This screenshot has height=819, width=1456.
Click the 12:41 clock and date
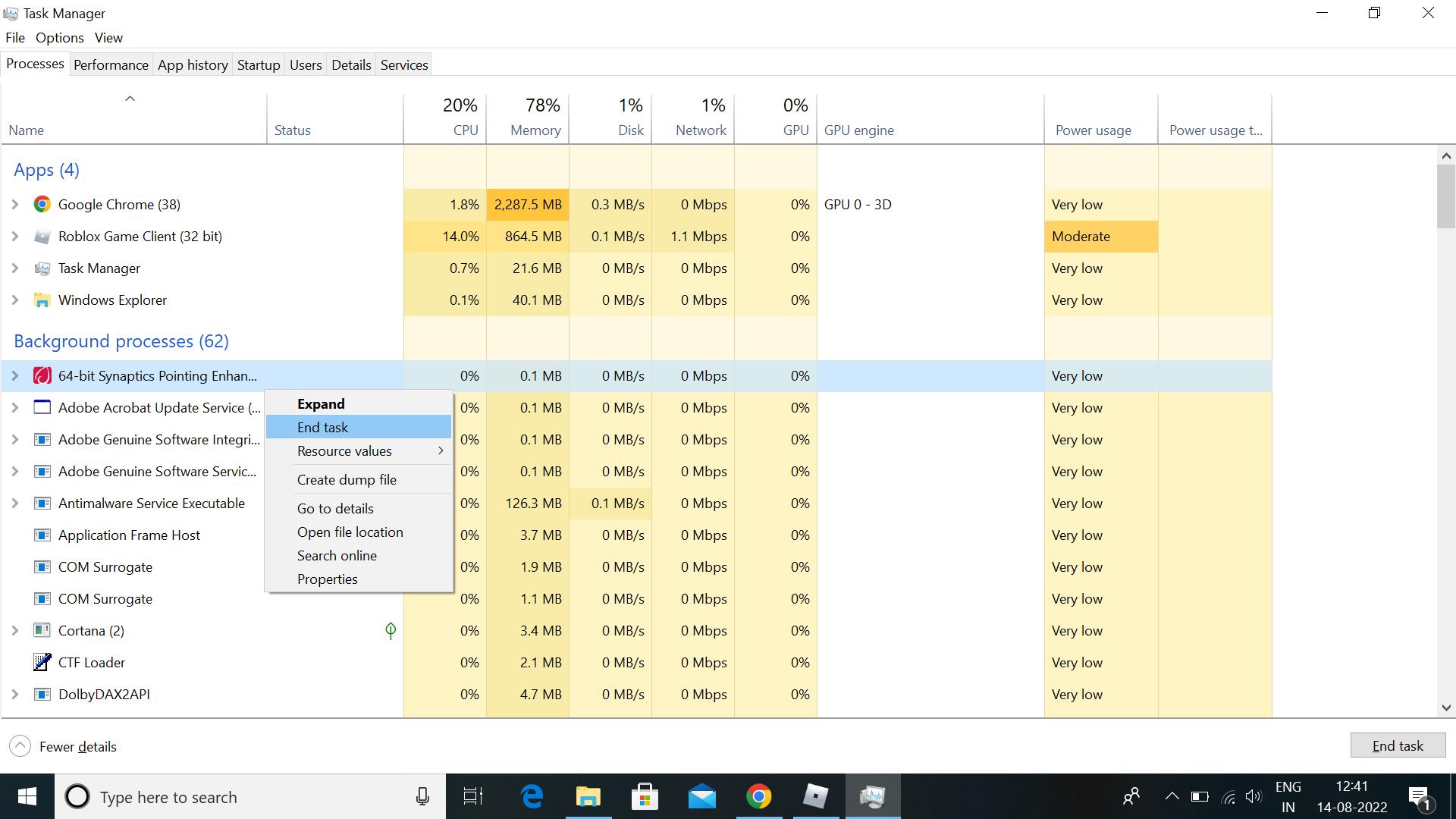pos(1352,796)
